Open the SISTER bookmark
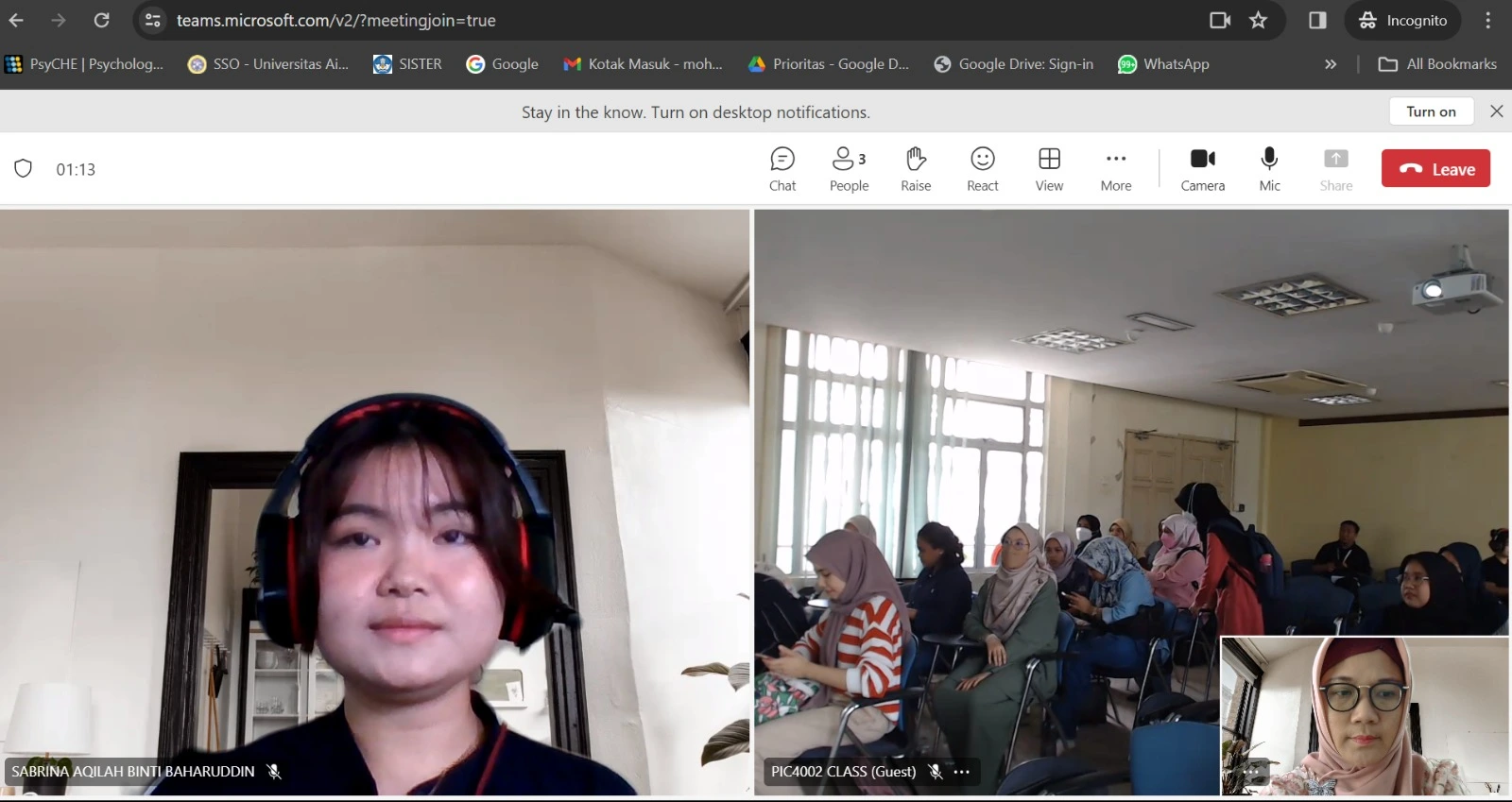 pos(408,64)
